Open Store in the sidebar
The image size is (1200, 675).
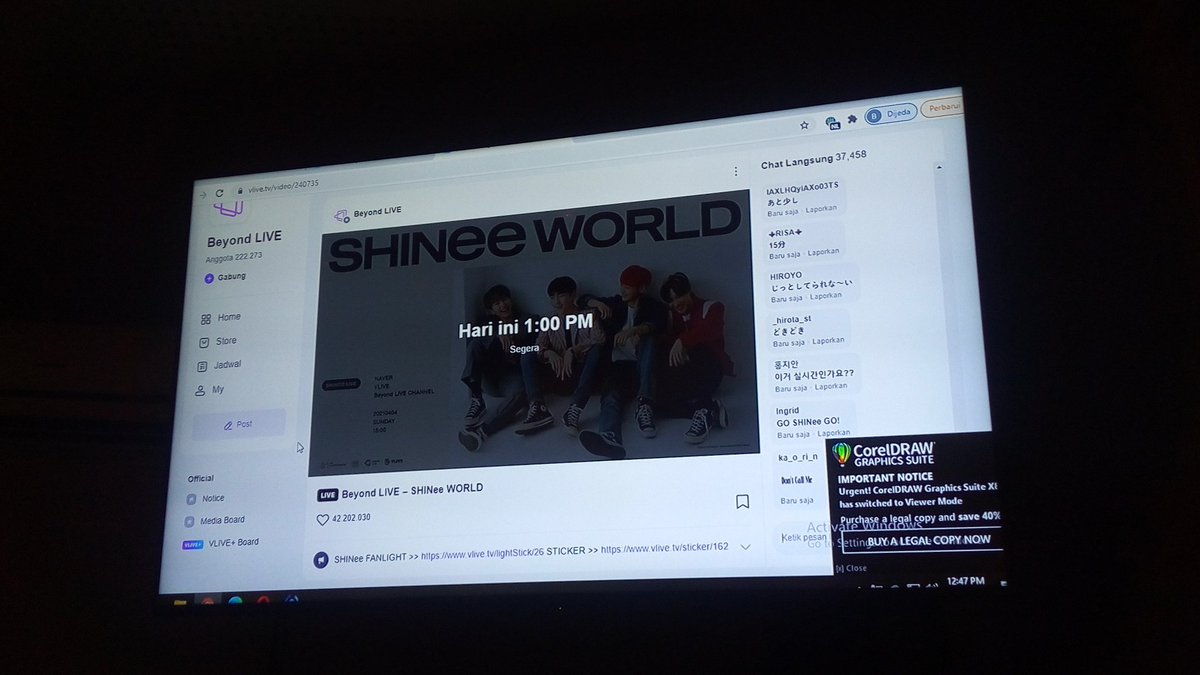pyautogui.click(x=219, y=341)
